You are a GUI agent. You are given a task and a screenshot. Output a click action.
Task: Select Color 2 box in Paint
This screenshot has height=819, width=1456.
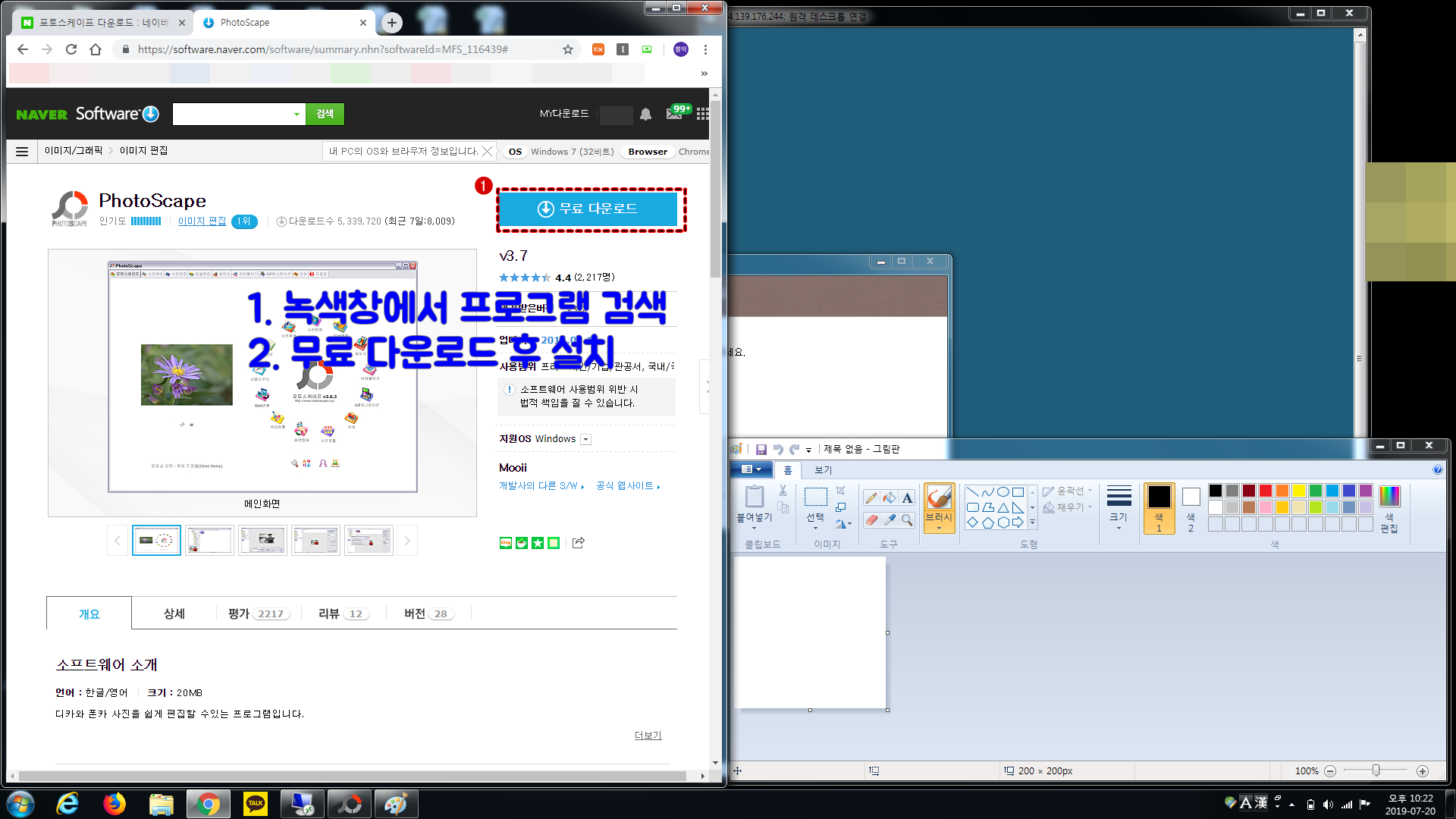[x=1191, y=509]
